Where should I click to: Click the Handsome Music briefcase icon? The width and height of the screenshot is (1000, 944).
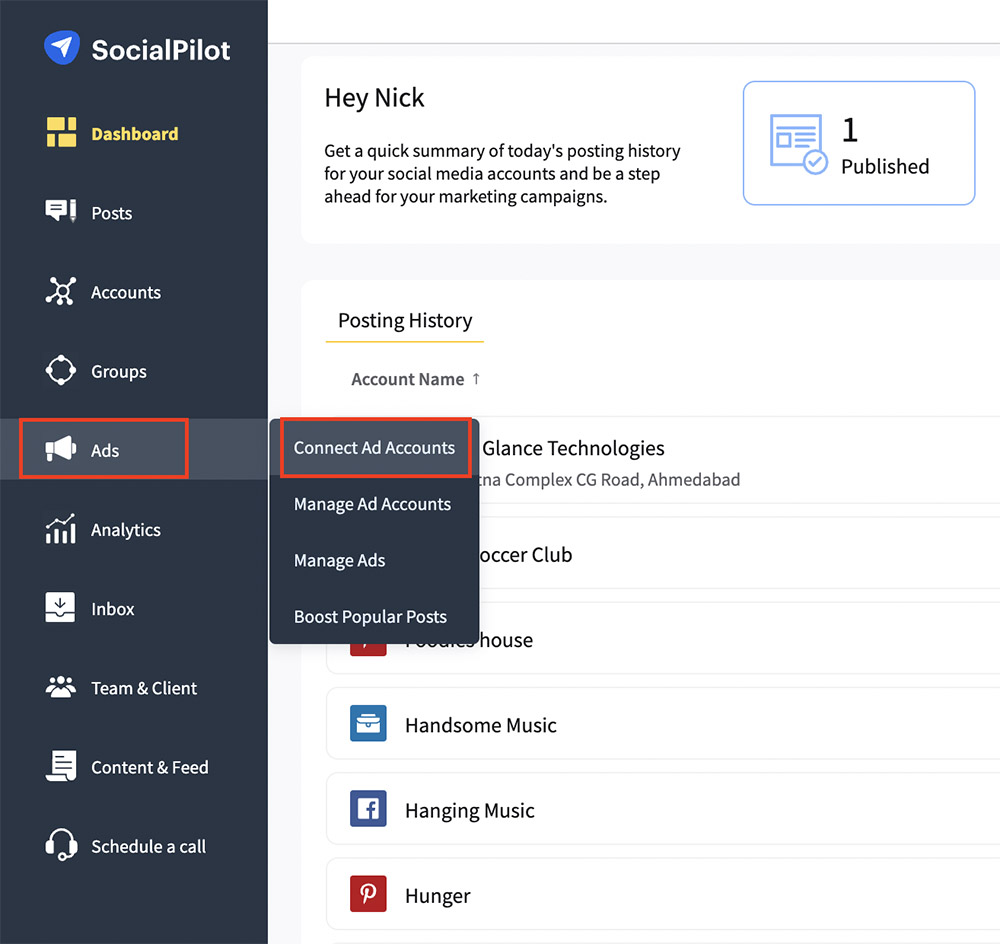368,723
